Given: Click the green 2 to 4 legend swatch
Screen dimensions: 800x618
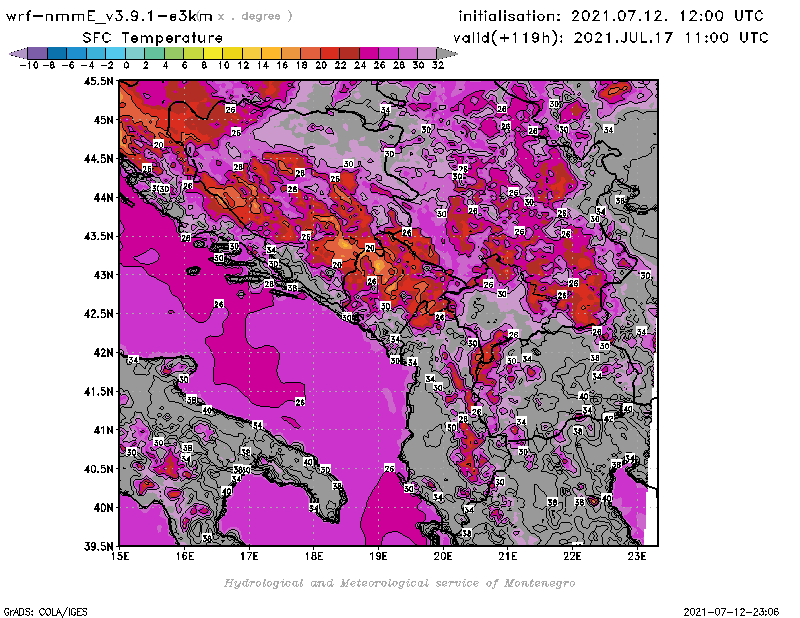Looking at the screenshot, I should [x=154, y=53].
